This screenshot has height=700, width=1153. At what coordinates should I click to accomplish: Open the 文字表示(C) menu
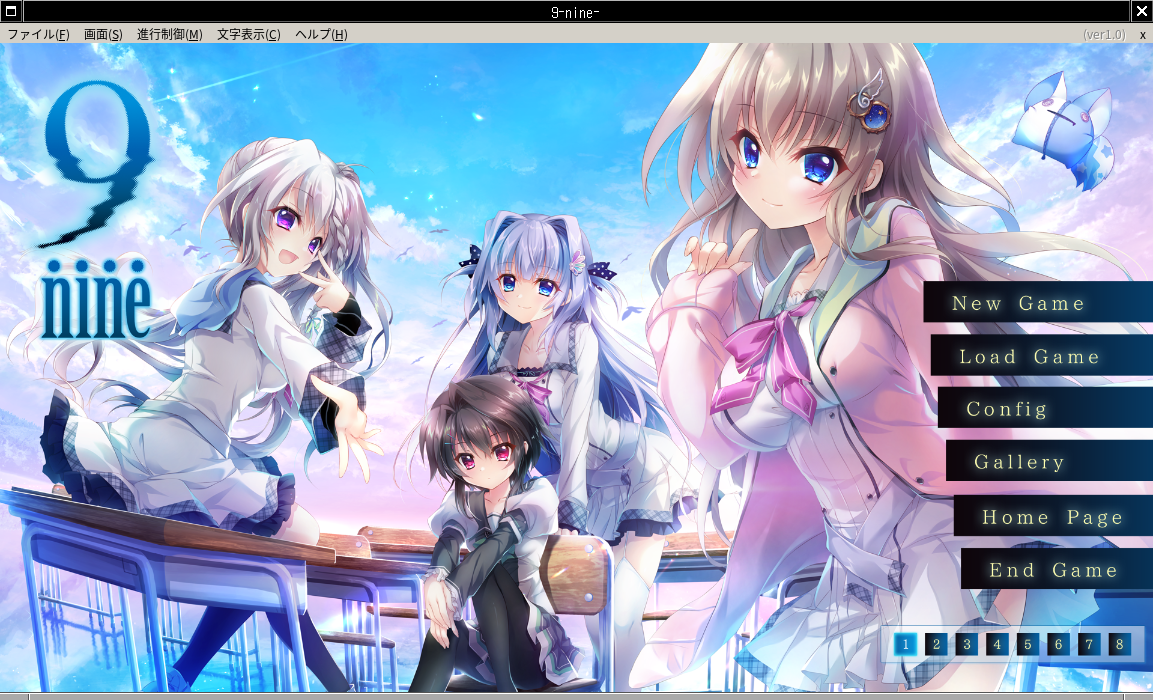click(x=249, y=35)
